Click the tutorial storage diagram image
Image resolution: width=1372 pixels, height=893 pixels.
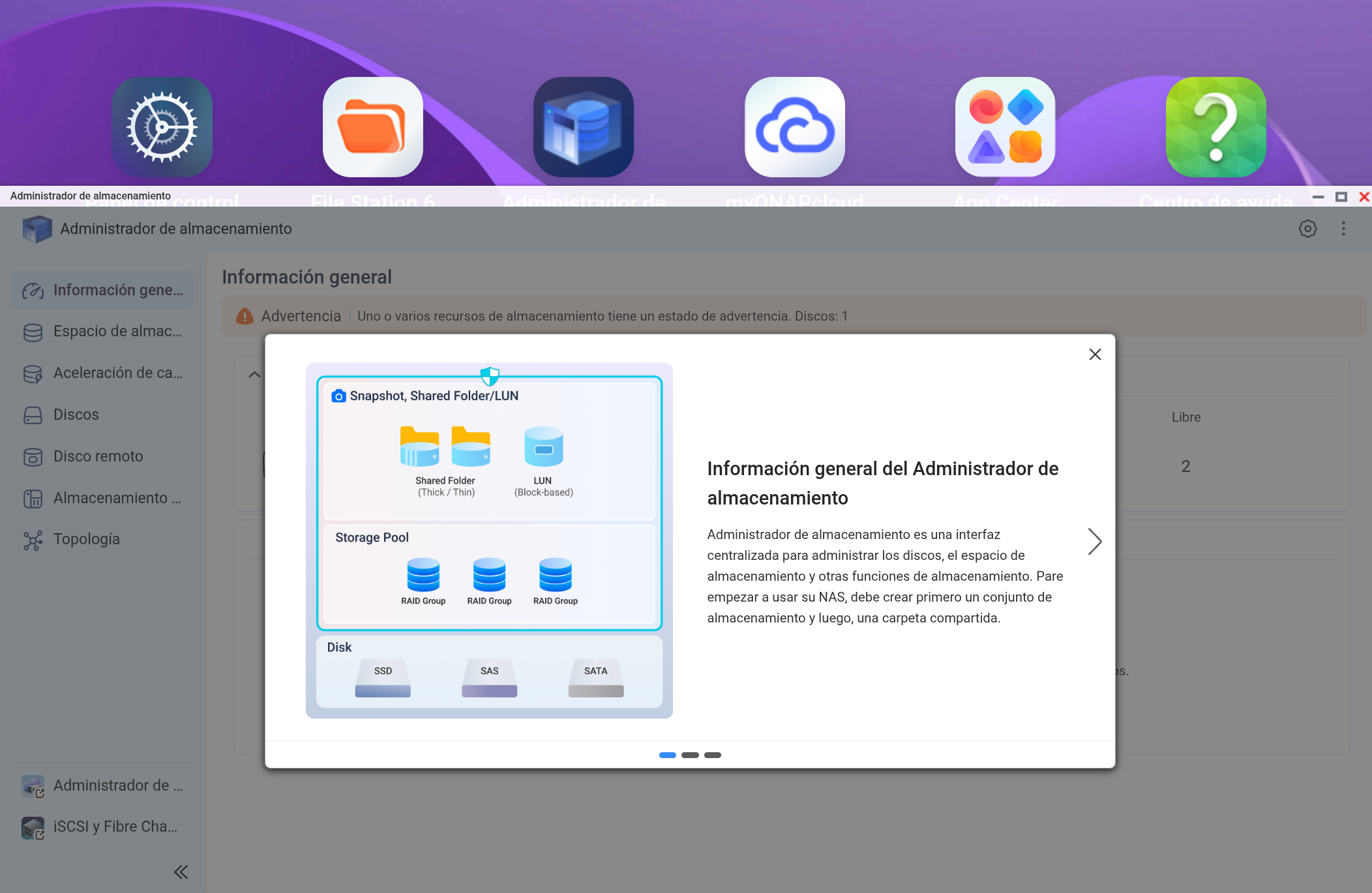pos(489,540)
